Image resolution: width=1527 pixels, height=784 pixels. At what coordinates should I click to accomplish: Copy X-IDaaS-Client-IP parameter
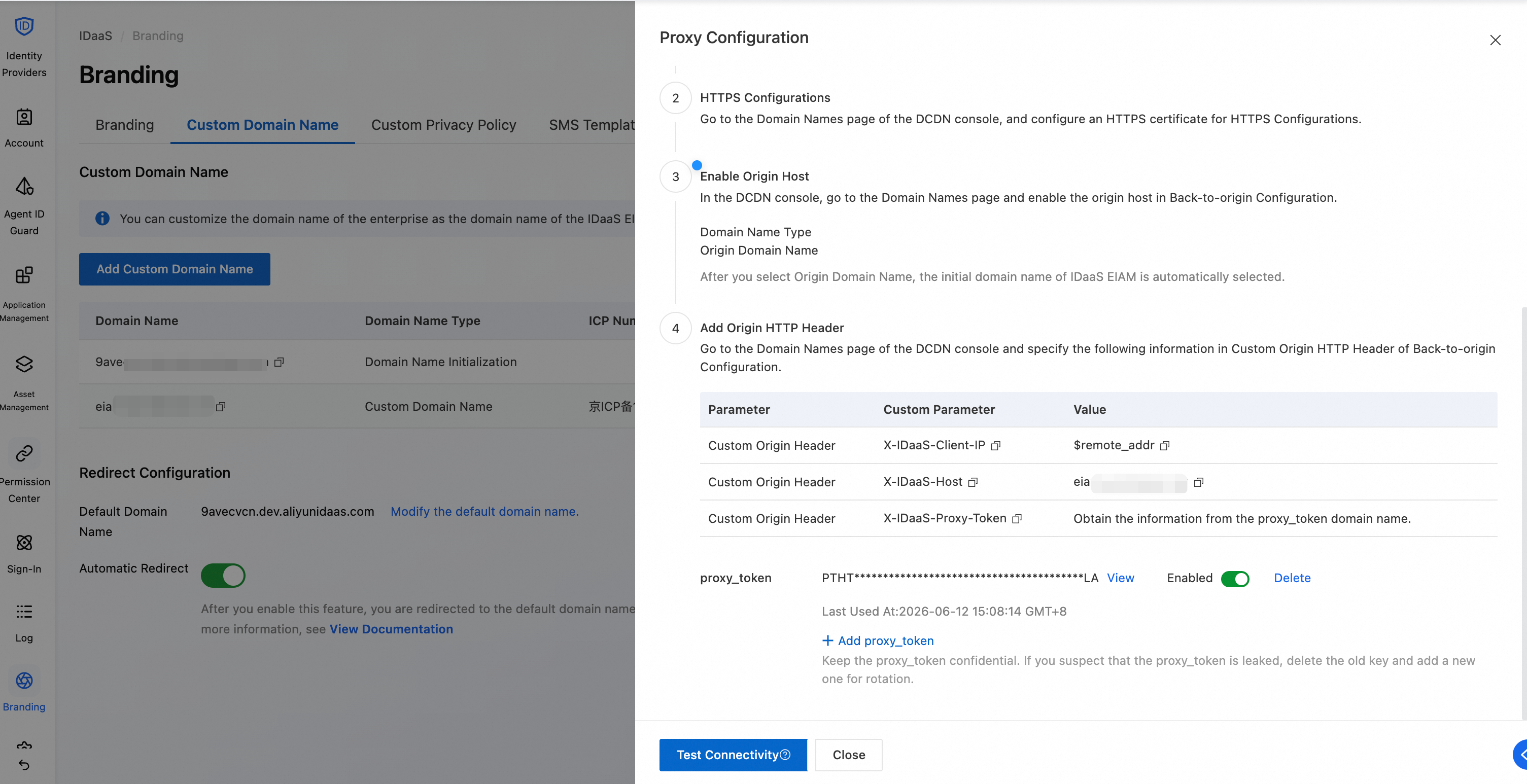996,446
